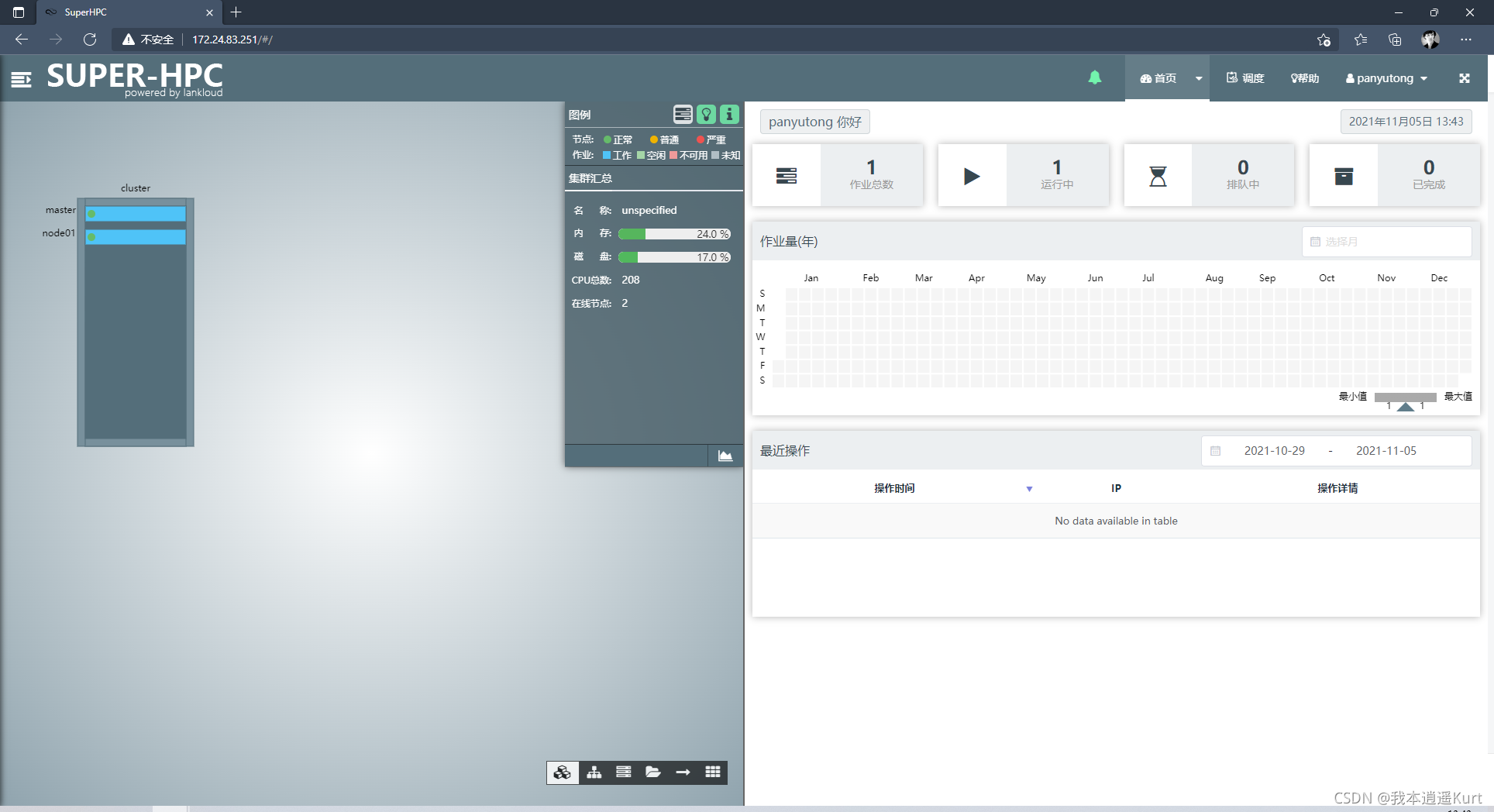This screenshot has width=1494, height=812.
Task: Click 'No data available in table' row
Action: point(1116,521)
